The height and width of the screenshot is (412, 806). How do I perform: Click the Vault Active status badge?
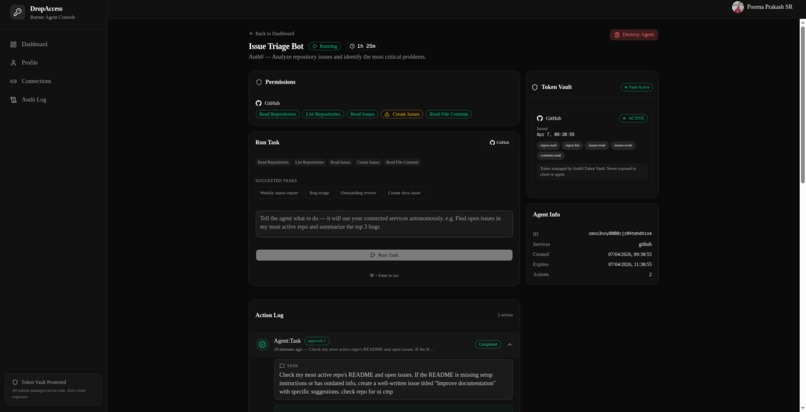pos(637,87)
